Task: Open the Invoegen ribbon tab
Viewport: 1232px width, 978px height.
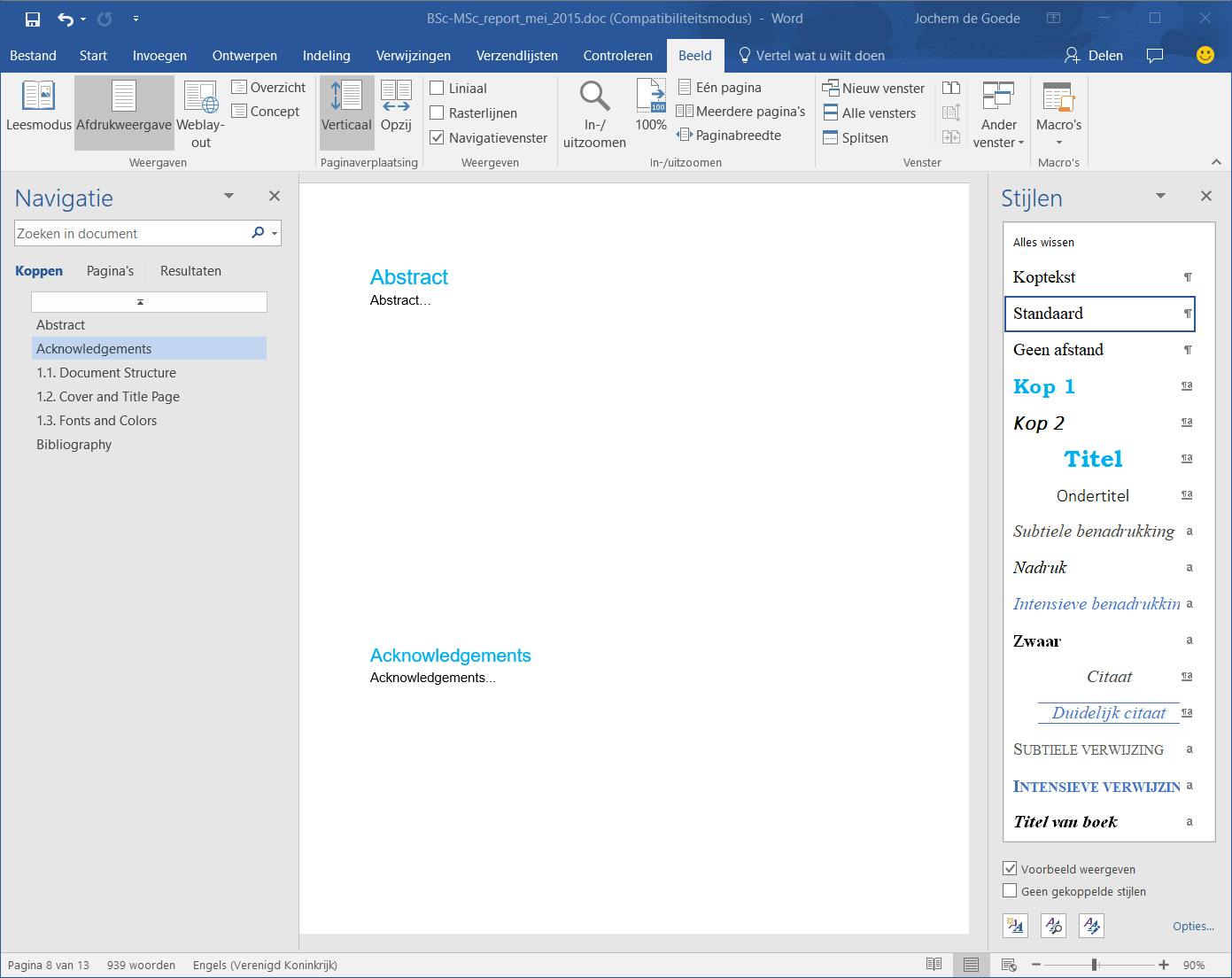Action: click(159, 56)
